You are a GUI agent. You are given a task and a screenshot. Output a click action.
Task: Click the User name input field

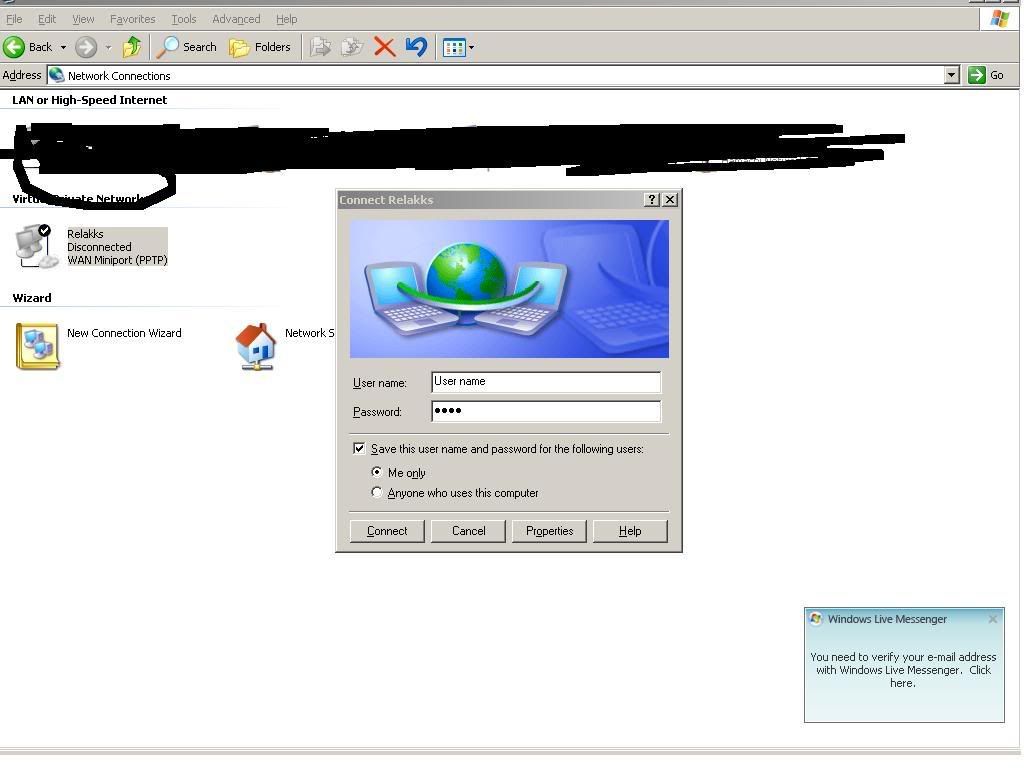point(546,382)
